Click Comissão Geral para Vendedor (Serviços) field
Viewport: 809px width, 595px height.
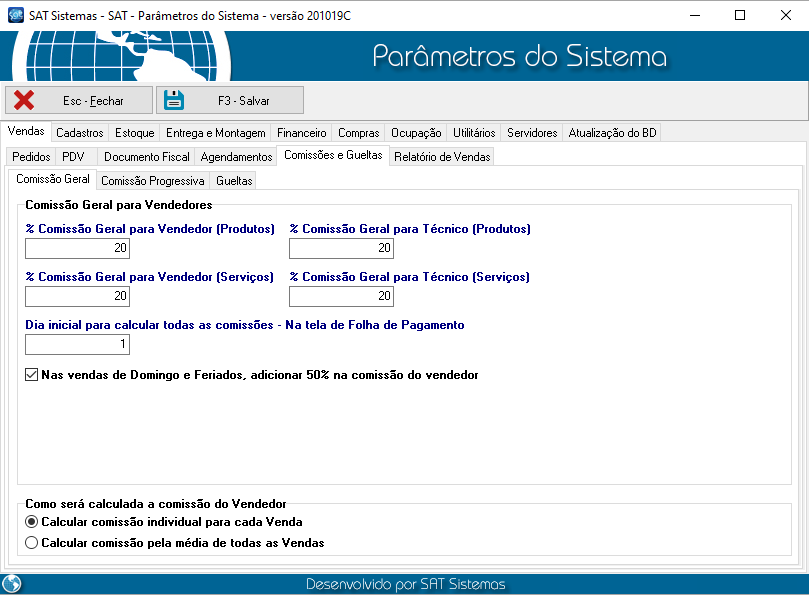77,296
